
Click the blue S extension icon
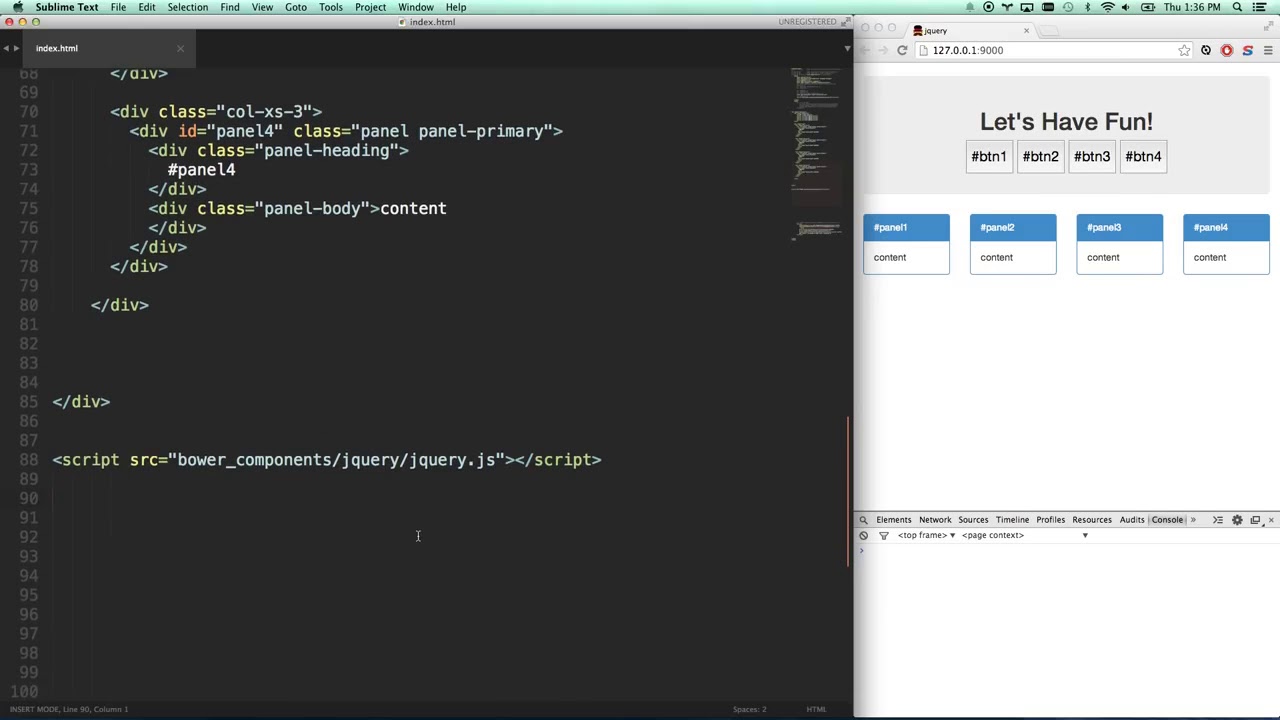click(x=1247, y=50)
